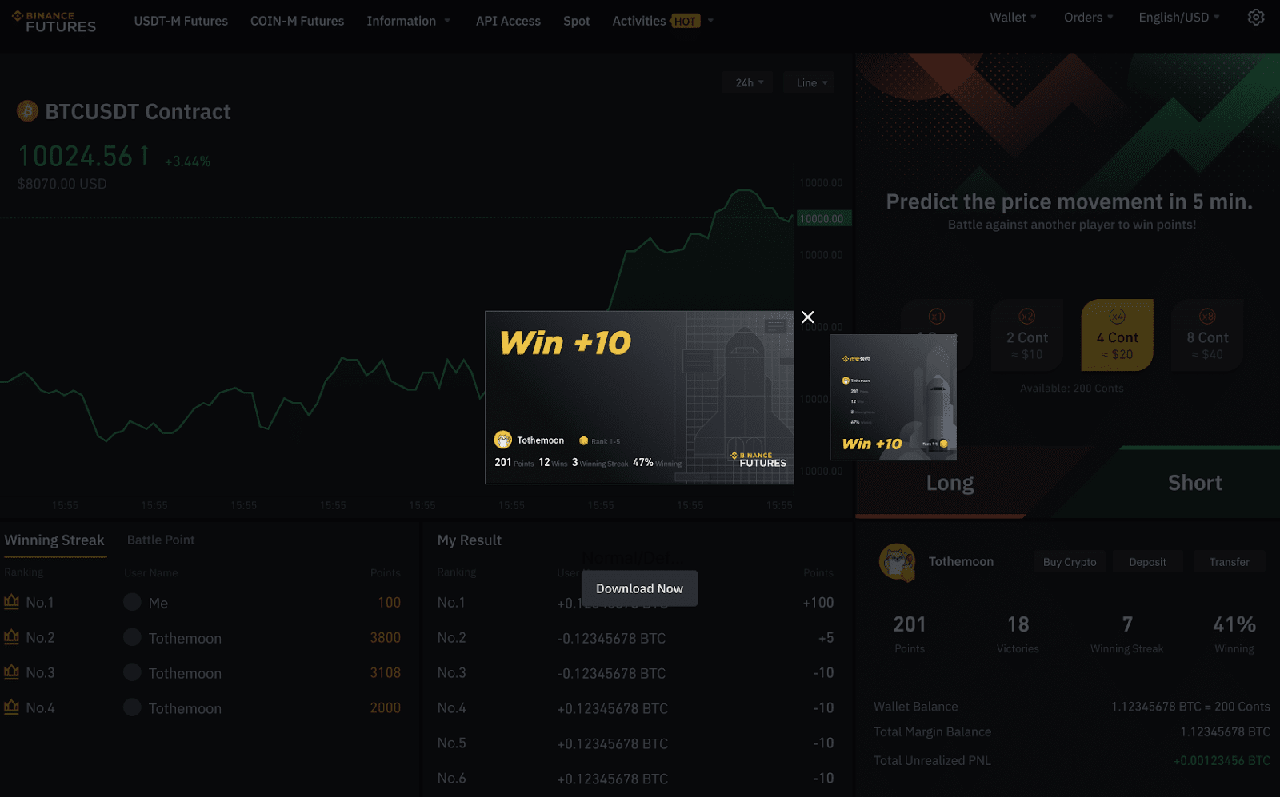Click the avatar circle next to Me
This screenshot has height=797, width=1280.
[x=132, y=602]
